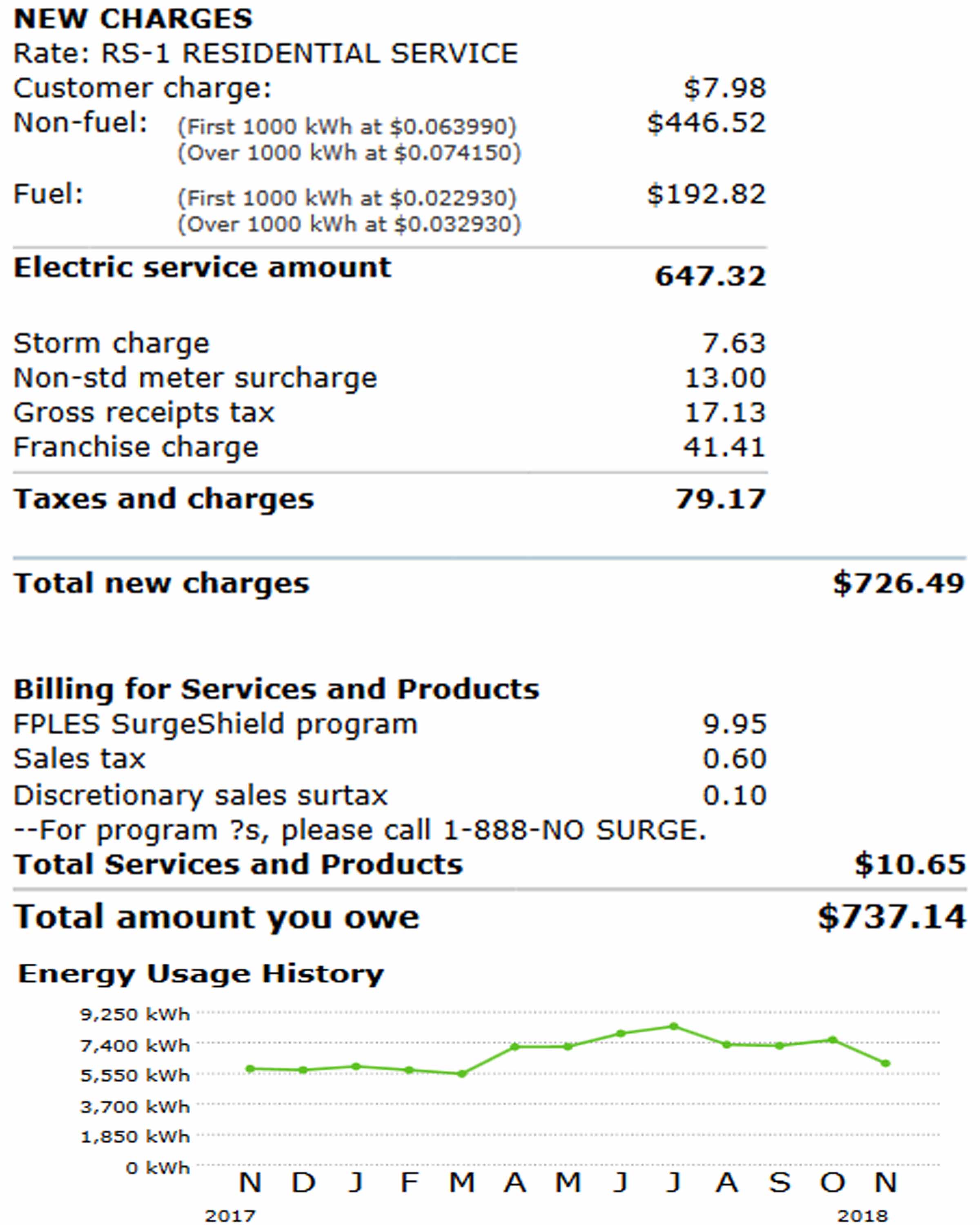This screenshot has height=1225, width=980.
Task: Click the July peak data point on chart
Action: point(674,1026)
